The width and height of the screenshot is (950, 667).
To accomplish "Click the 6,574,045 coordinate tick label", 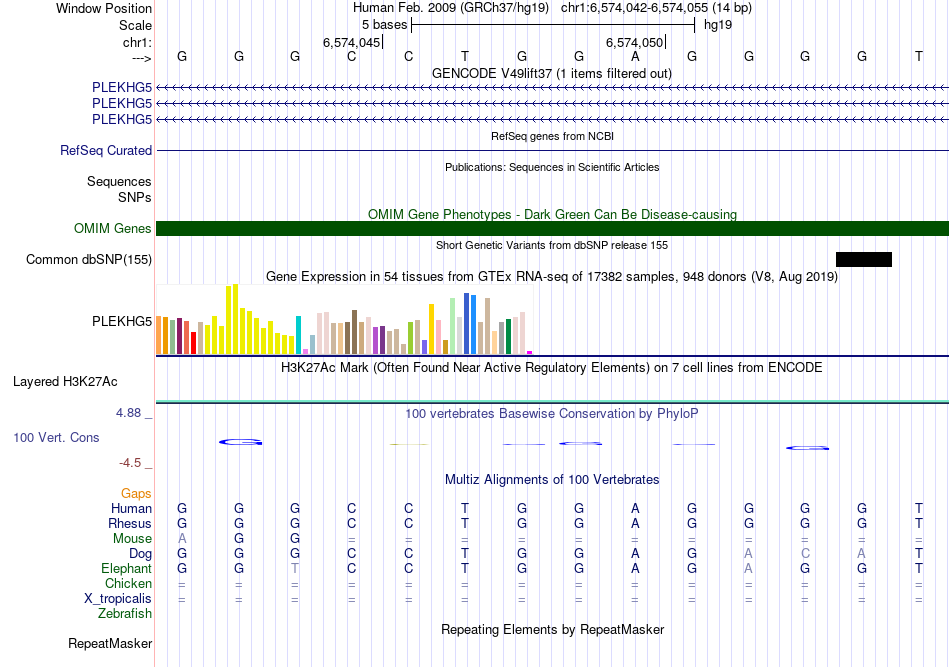I will click(x=351, y=42).
